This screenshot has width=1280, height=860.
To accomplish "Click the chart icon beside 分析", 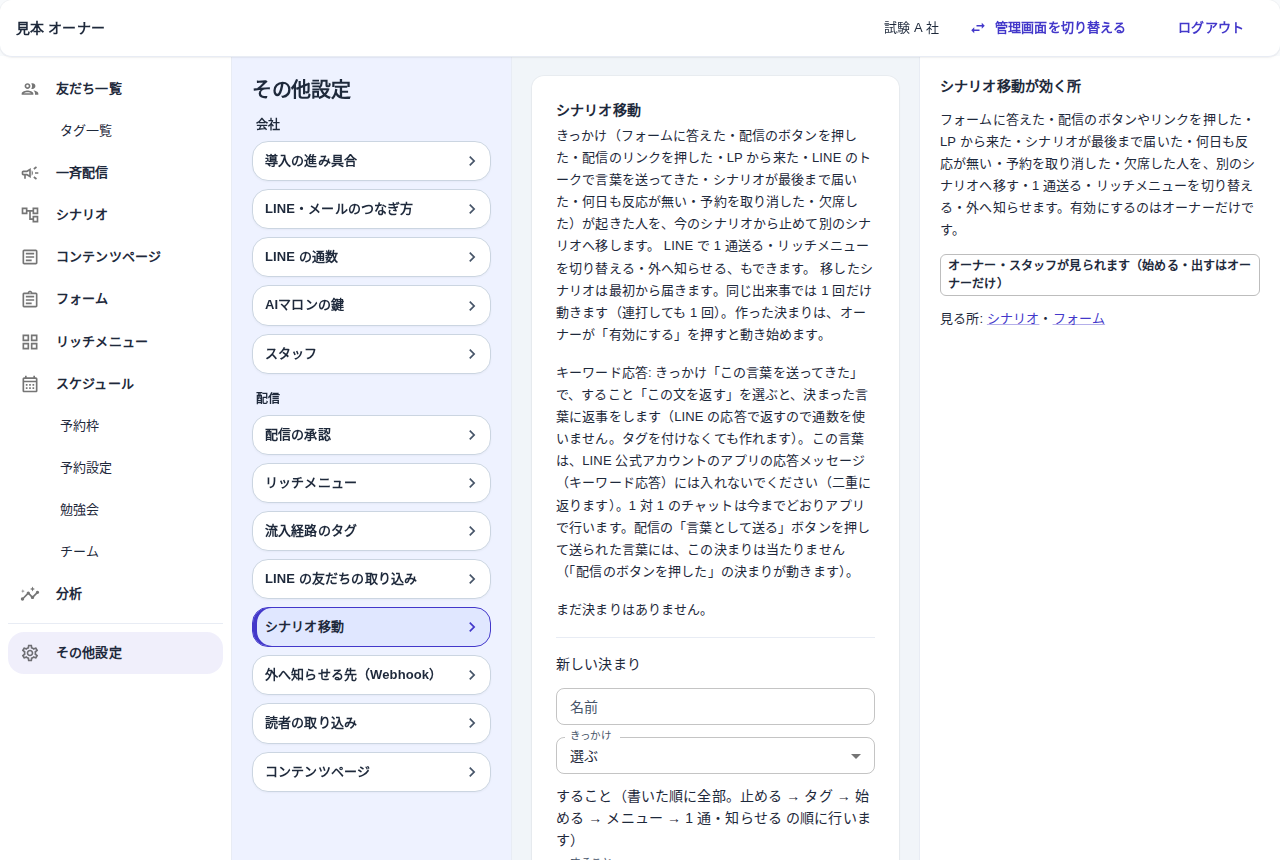I will [x=30, y=594].
